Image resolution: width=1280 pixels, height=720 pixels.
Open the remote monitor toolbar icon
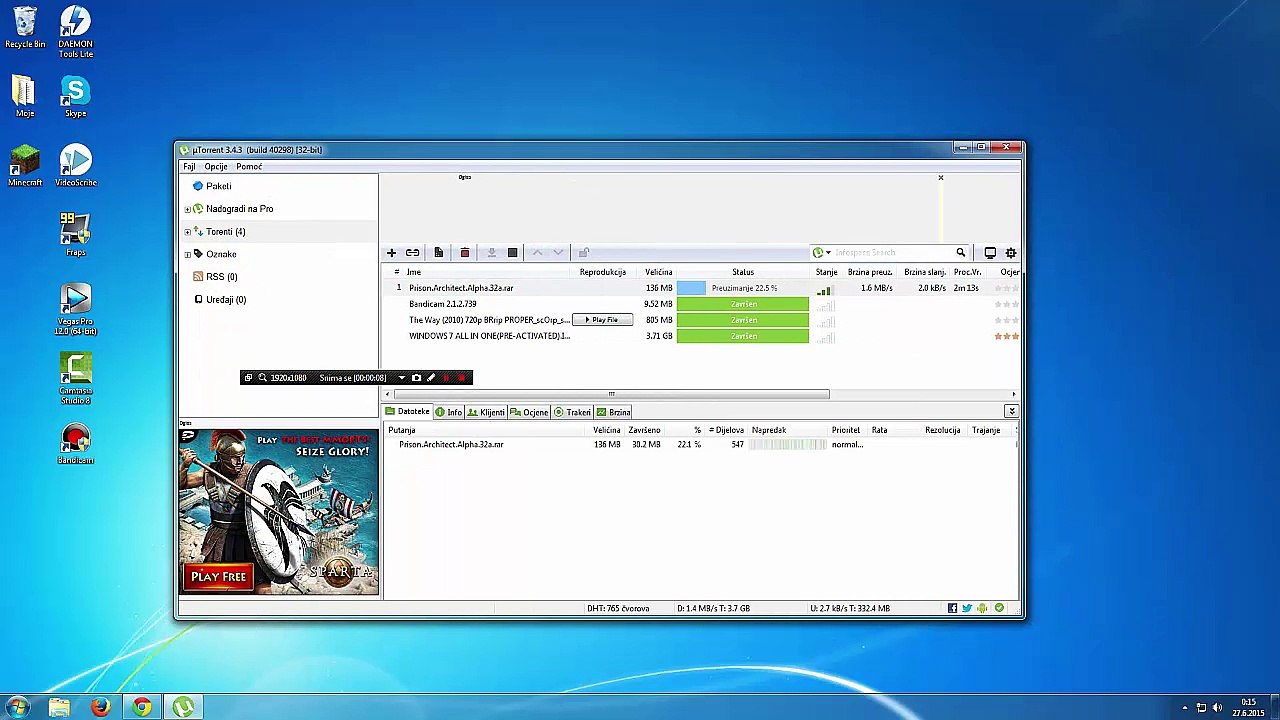tap(990, 253)
